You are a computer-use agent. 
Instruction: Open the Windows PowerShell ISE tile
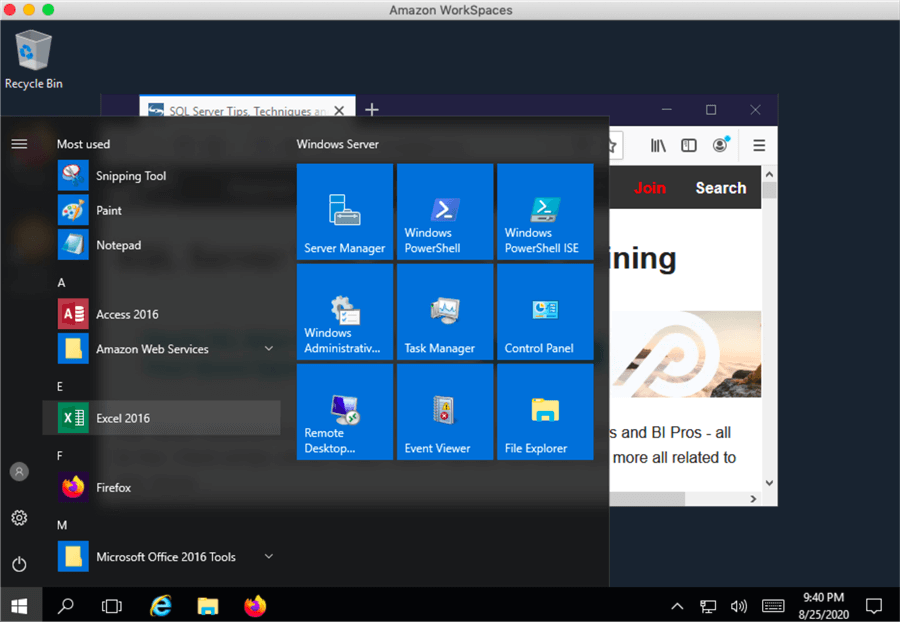(545, 211)
